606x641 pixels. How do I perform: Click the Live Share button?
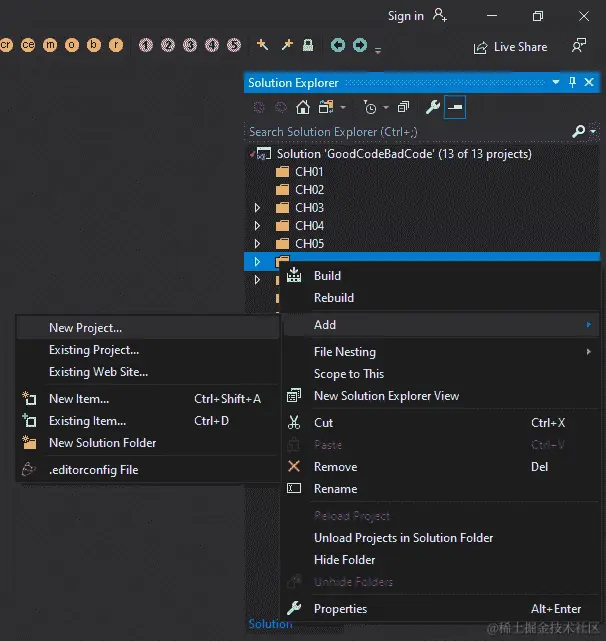tap(510, 47)
